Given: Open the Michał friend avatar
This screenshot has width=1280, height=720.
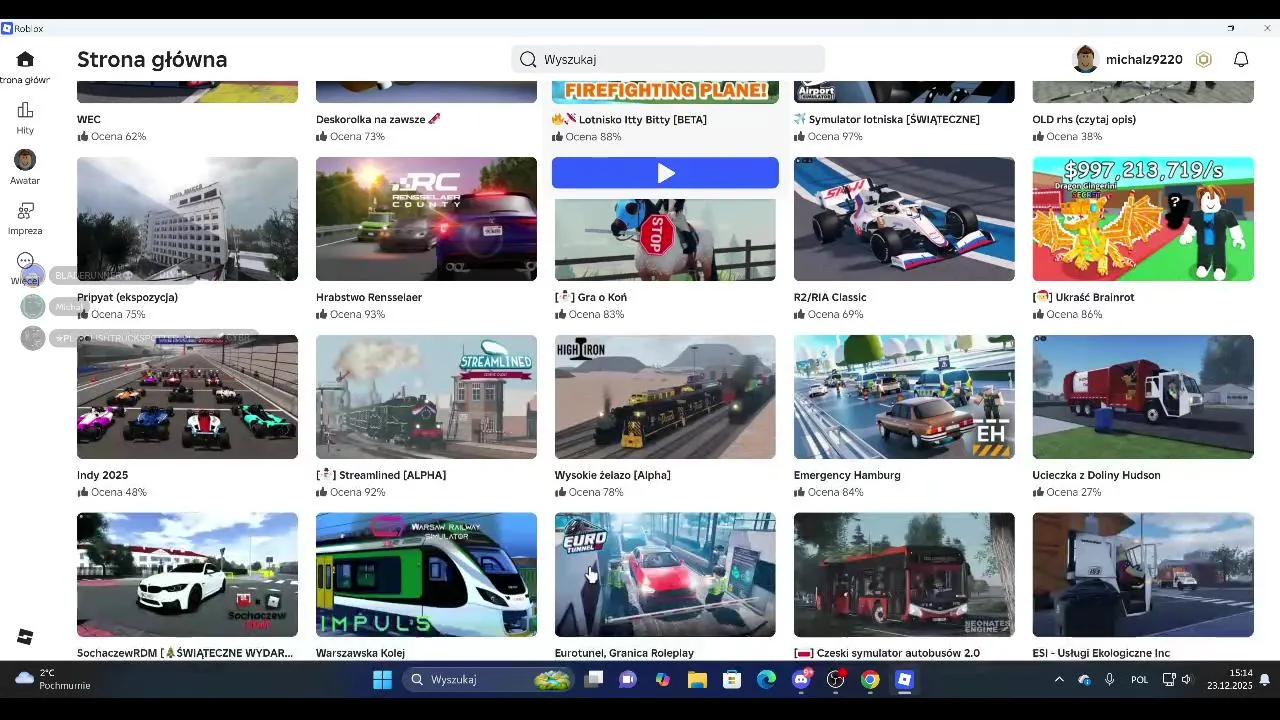Looking at the screenshot, I should click(x=33, y=307).
